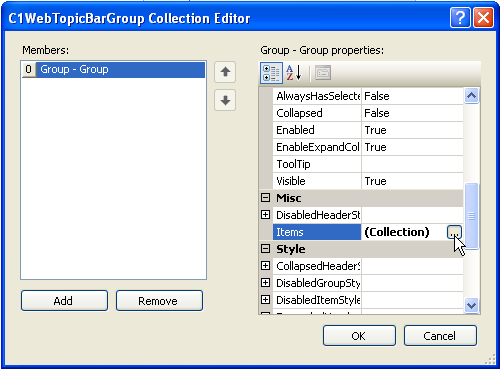The image size is (500, 370).
Task: Collapse the Style category
Action: coord(265,249)
